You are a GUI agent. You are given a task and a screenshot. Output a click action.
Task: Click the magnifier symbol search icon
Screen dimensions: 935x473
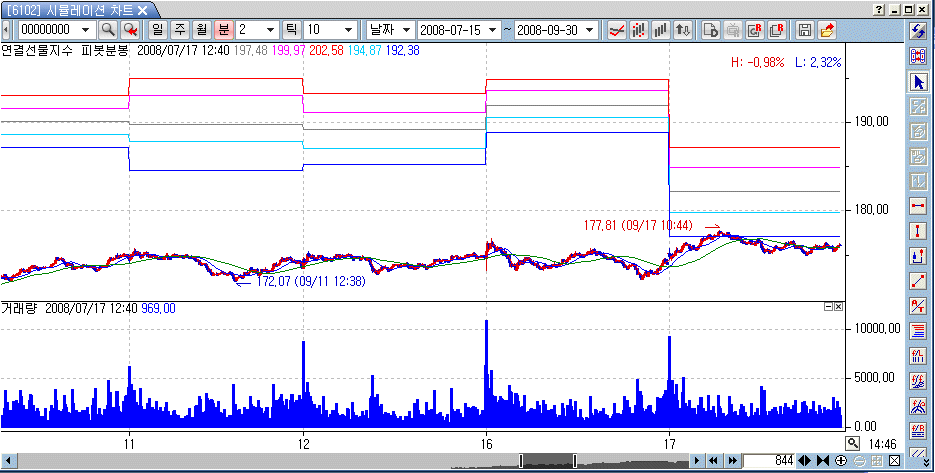coord(107,29)
